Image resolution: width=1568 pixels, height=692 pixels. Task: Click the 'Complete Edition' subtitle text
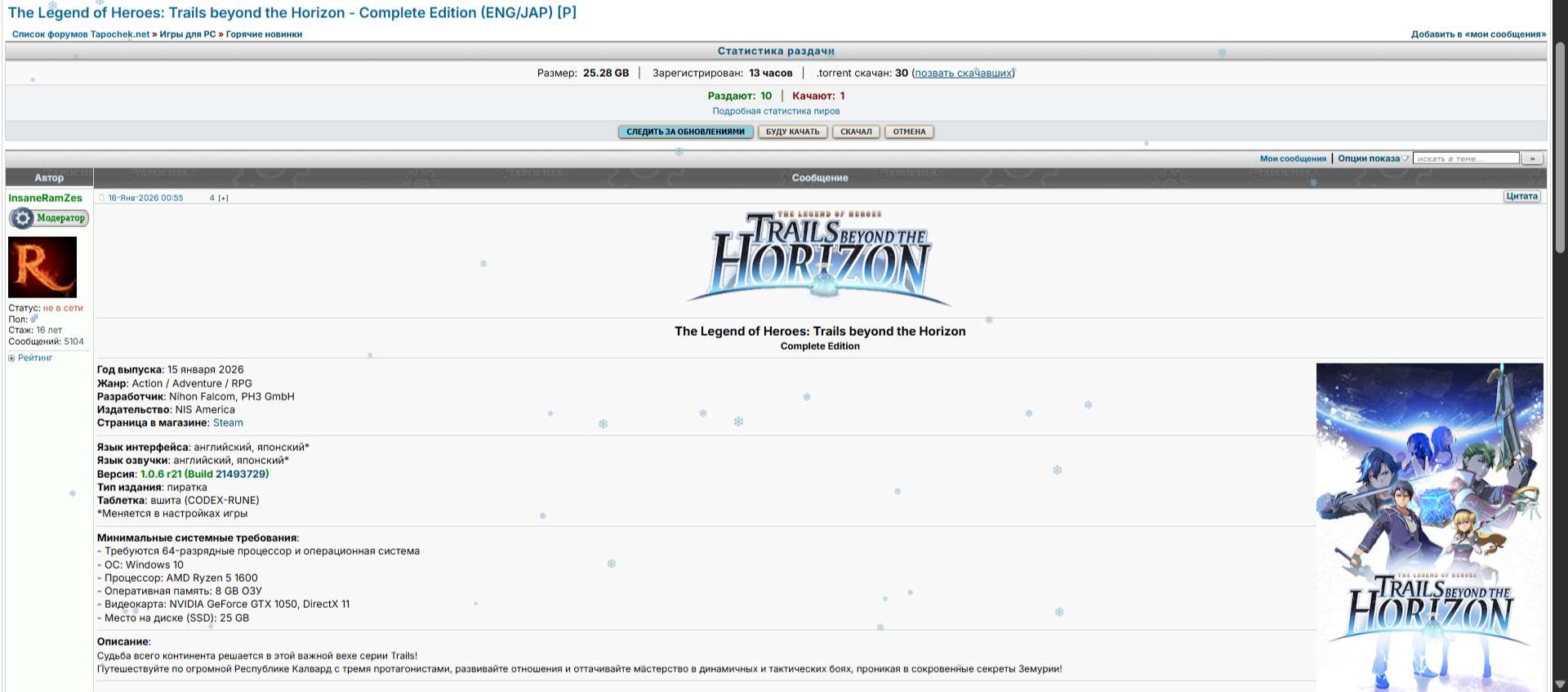pos(820,346)
